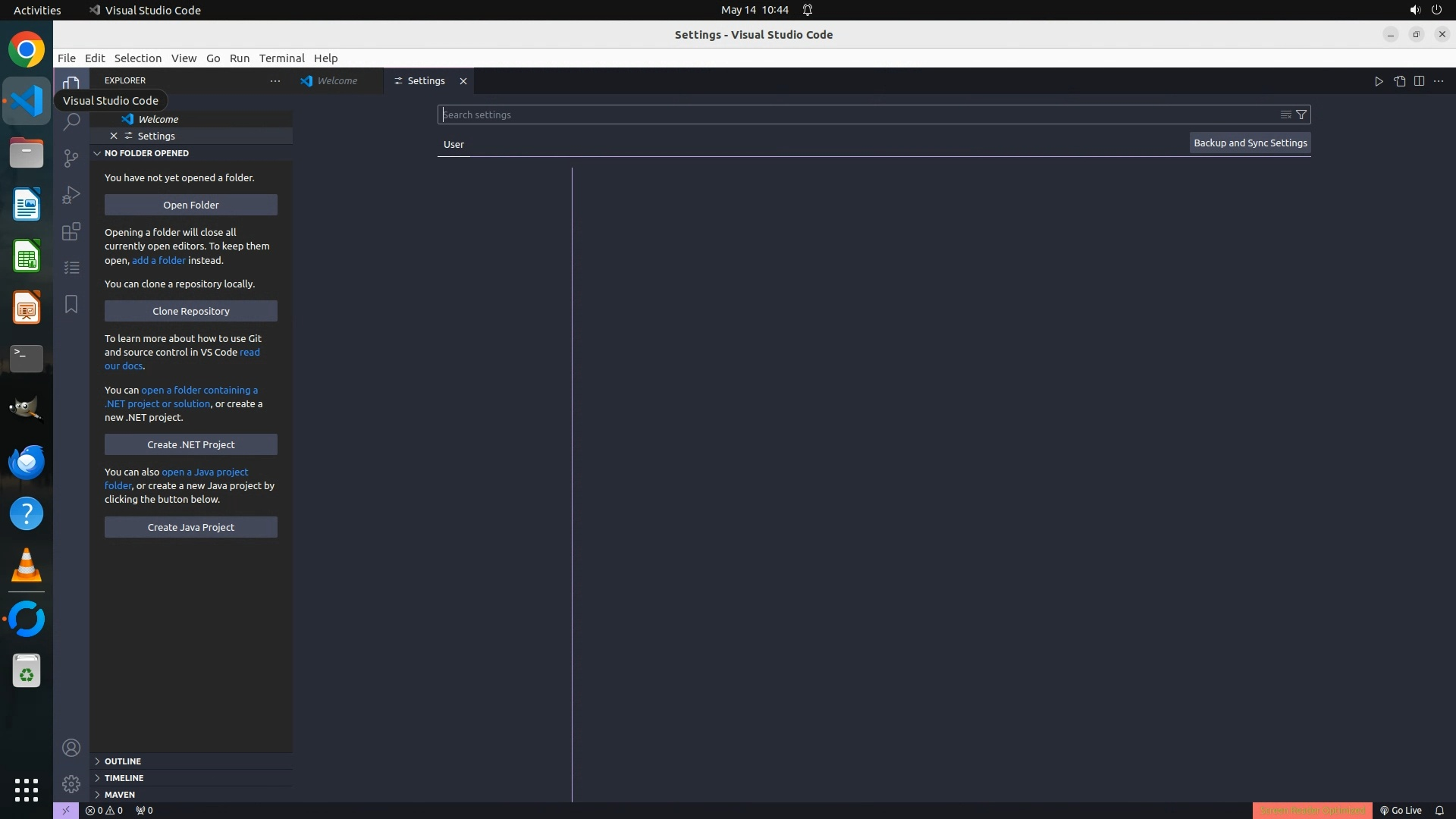Click the notifications bell in status bar

pyautogui.click(x=1439, y=811)
